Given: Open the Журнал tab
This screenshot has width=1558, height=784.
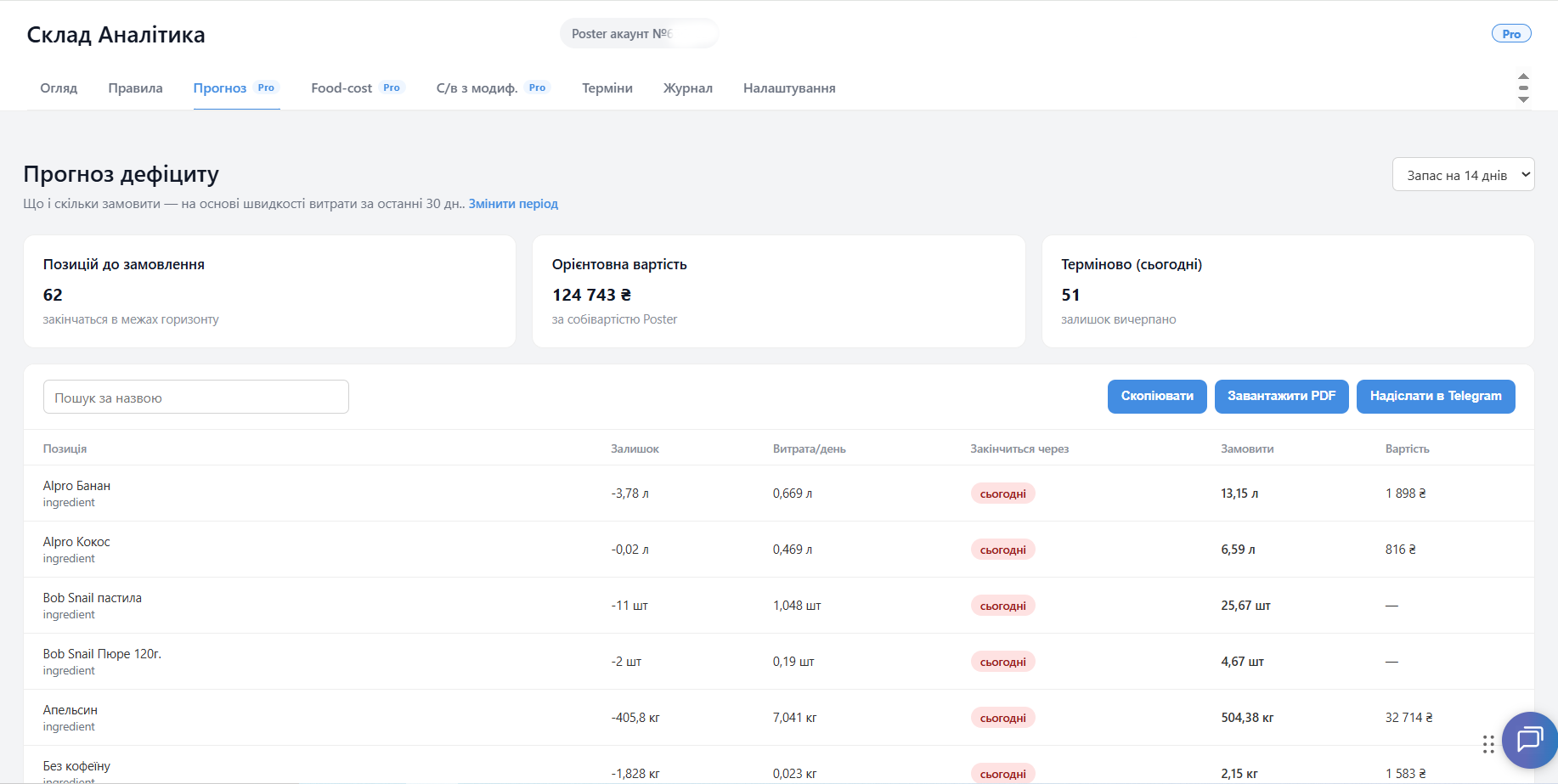Looking at the screenshot, I should [688, 88].
